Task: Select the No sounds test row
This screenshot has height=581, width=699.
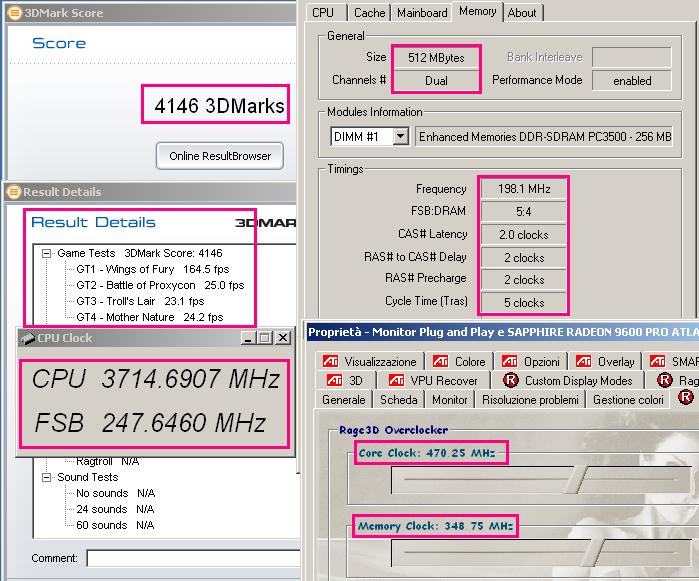Action: pos(115,493)
